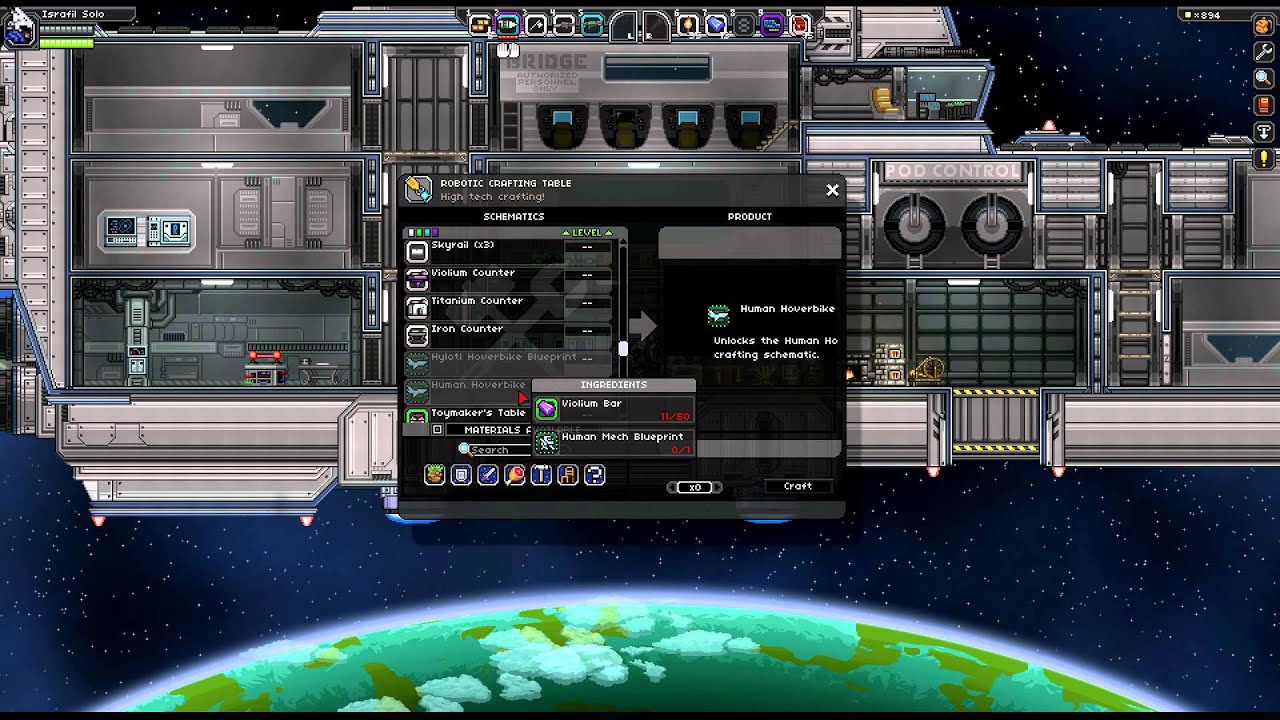Click the Robotic Crafting Table title icon
Screen dimensions: 1280x720
click(x=419, y=189)
